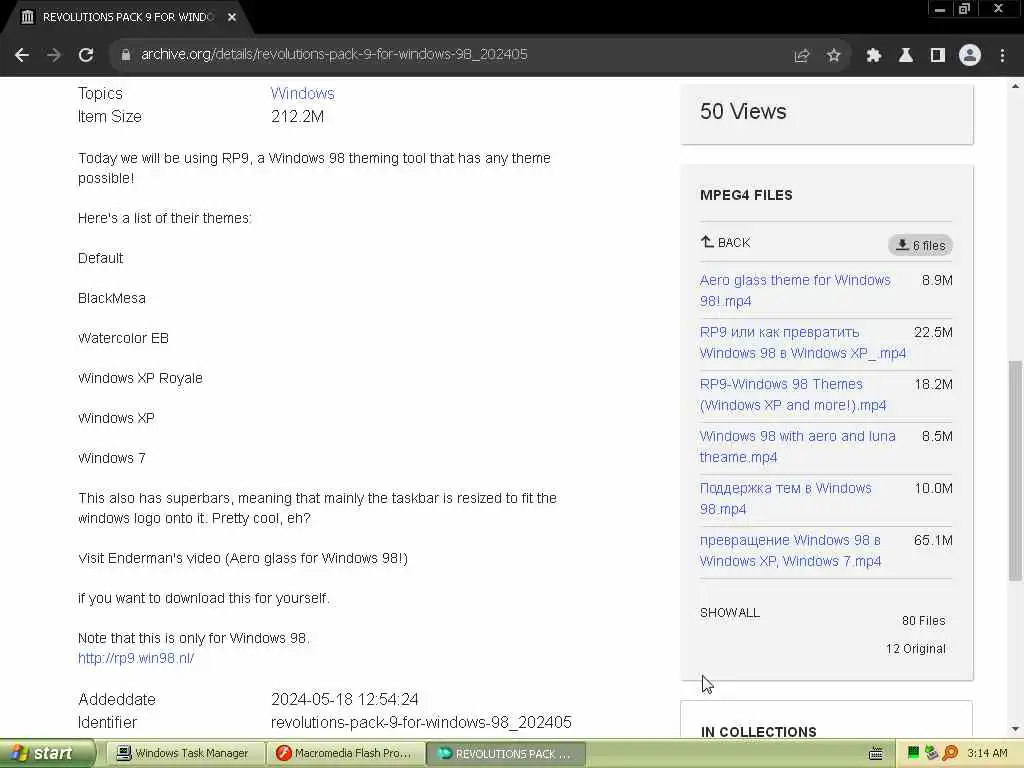Switch to Windows Task Manager taskbar item
Viewport: 1024px width, 768px height.
(185, 753)
